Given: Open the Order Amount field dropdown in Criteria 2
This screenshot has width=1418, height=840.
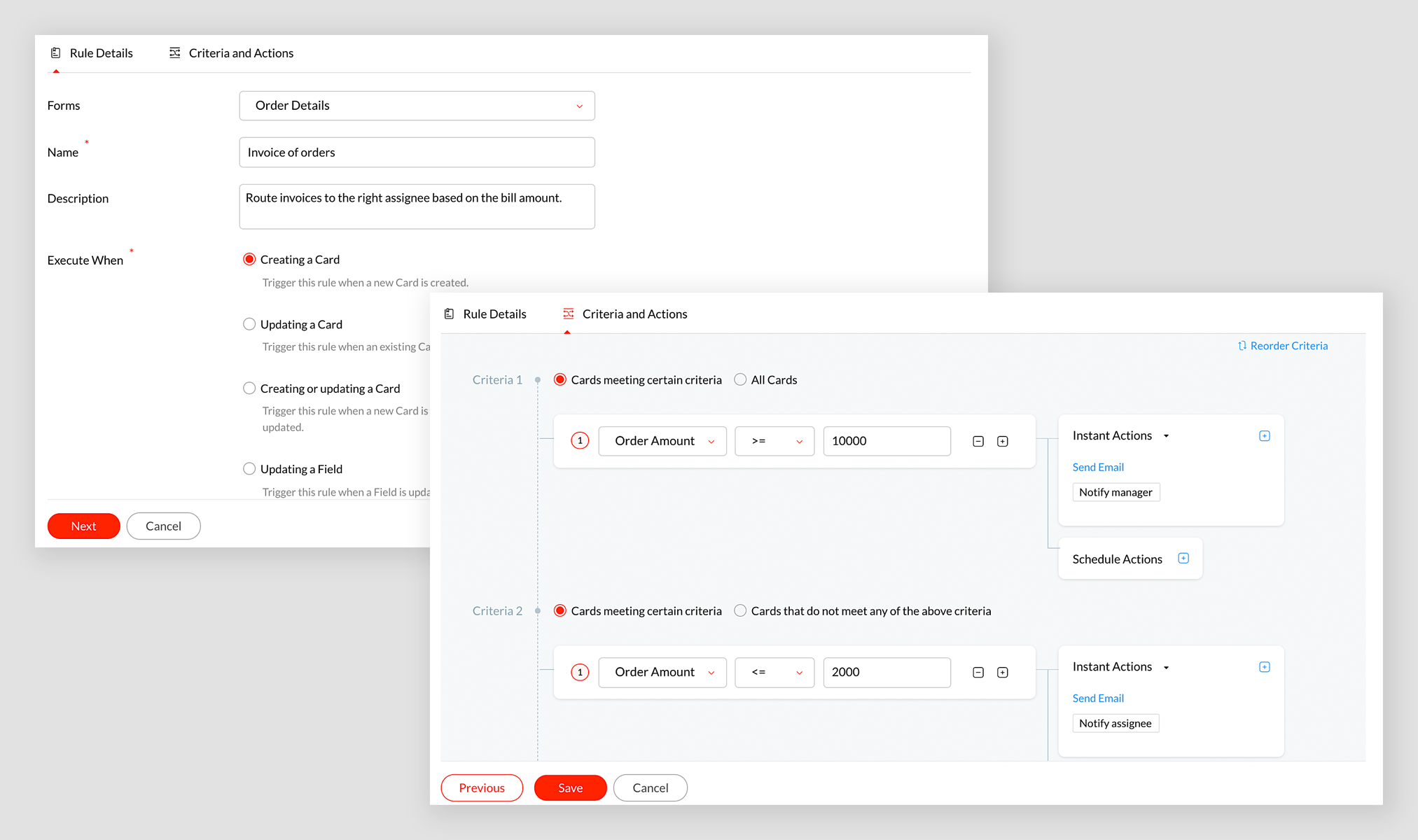Looking at the screenshot, I should pyautogui.click(x=662, y=672).
